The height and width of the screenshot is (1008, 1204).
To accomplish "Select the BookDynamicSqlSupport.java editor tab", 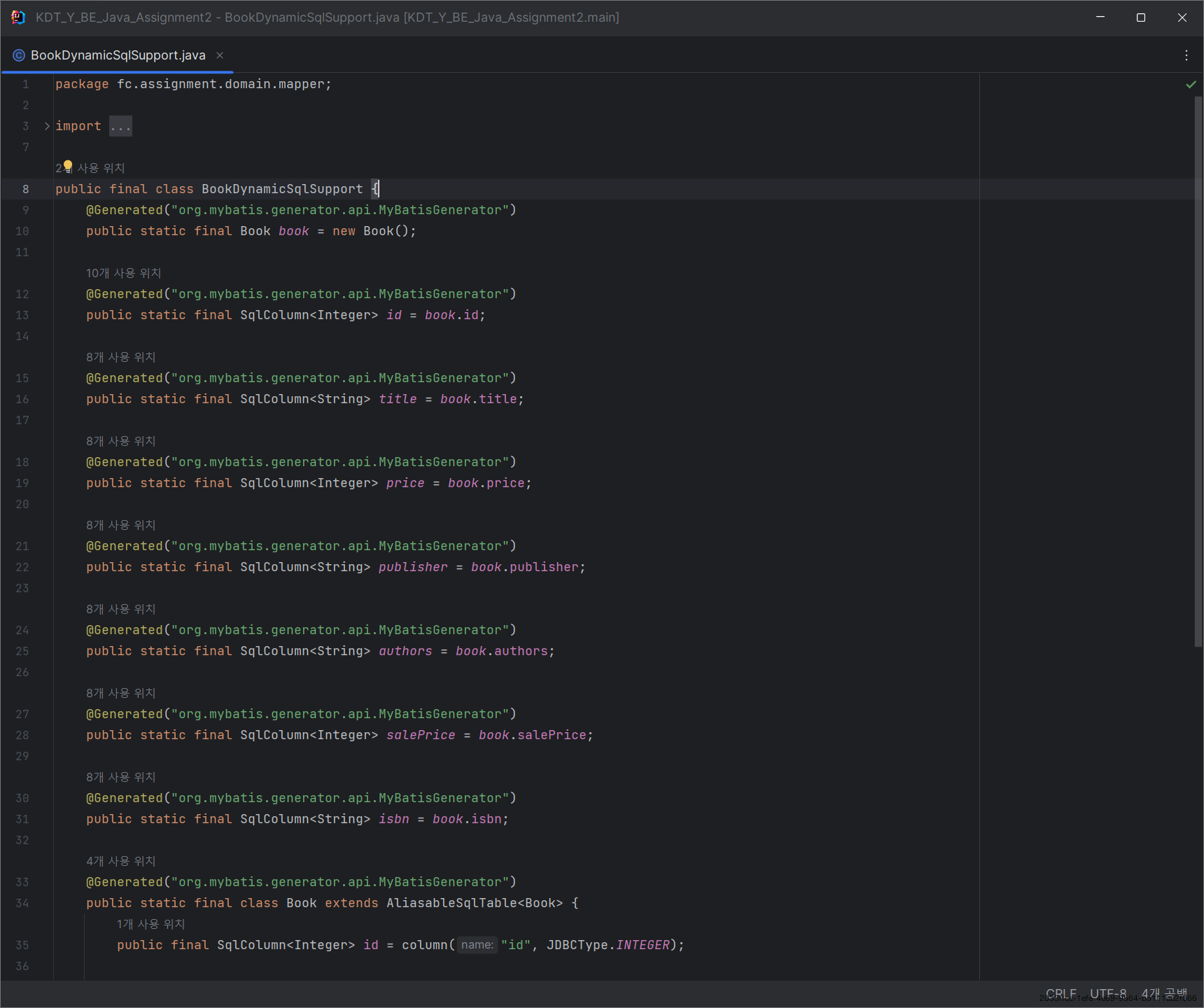I will point(118,55).
